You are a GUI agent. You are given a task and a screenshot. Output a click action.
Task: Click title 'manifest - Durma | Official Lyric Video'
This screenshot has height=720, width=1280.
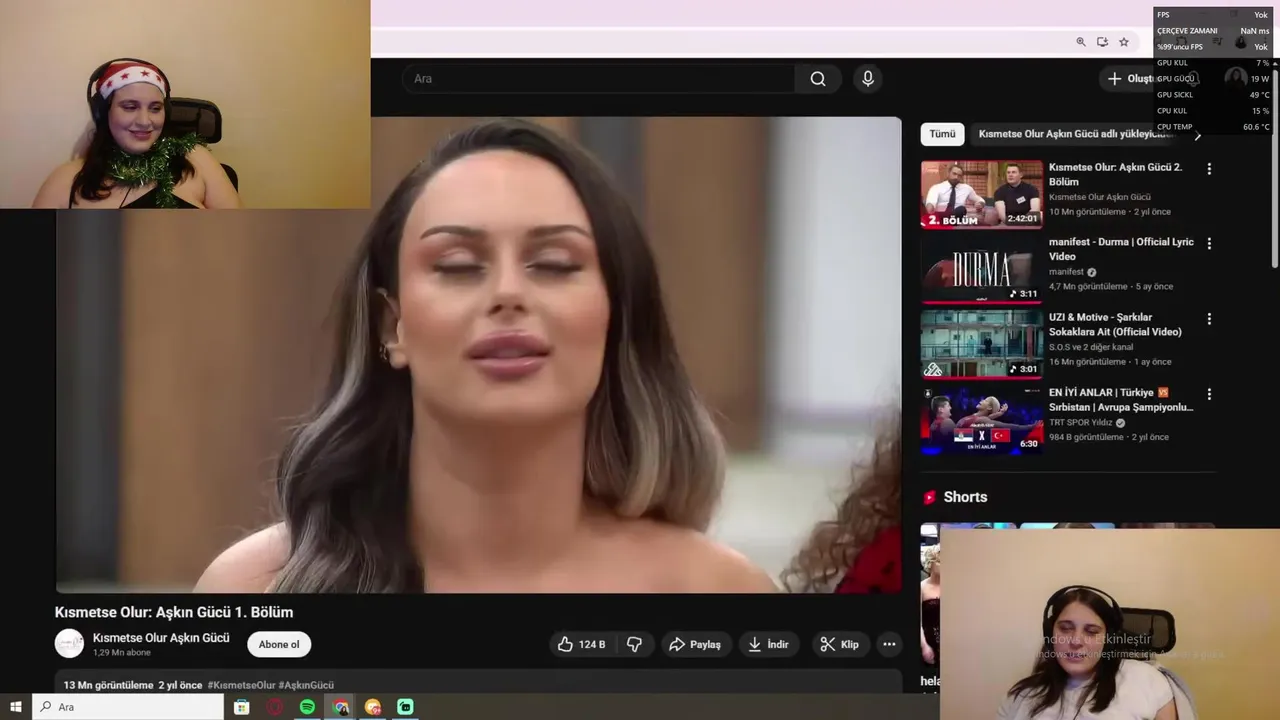point(1121,249)
